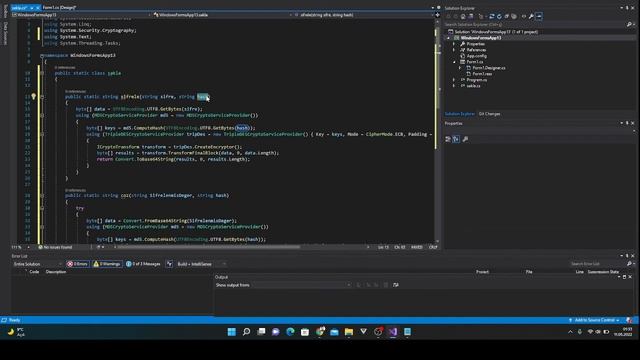Image resolution: width=640 pixels, height=360 pixels.
Task: Click Alphabetical sort icon in Properties panel
Action: coord(456,139)
